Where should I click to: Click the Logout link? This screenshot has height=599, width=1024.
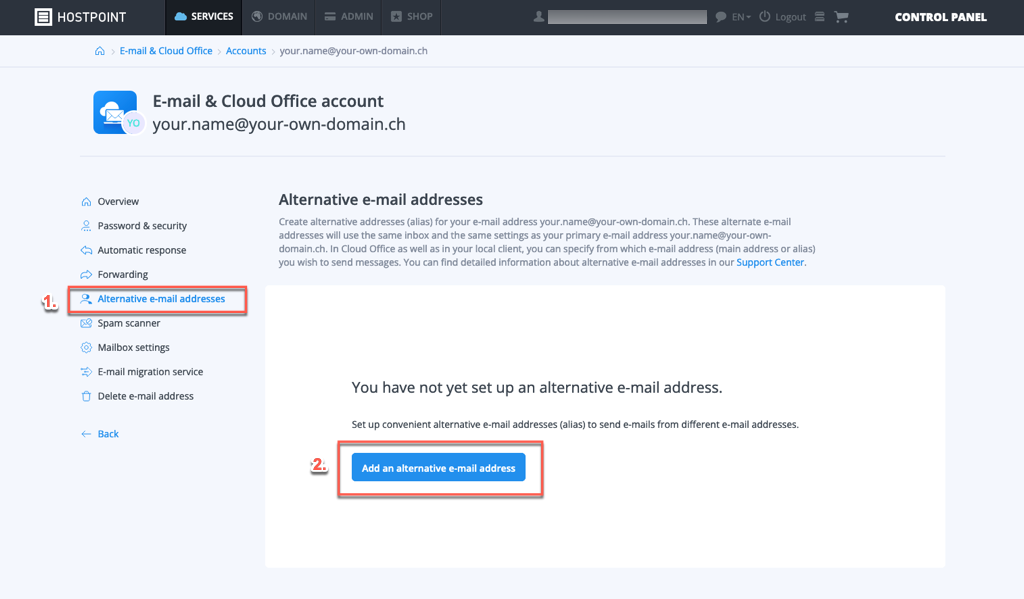pos(782,17)
